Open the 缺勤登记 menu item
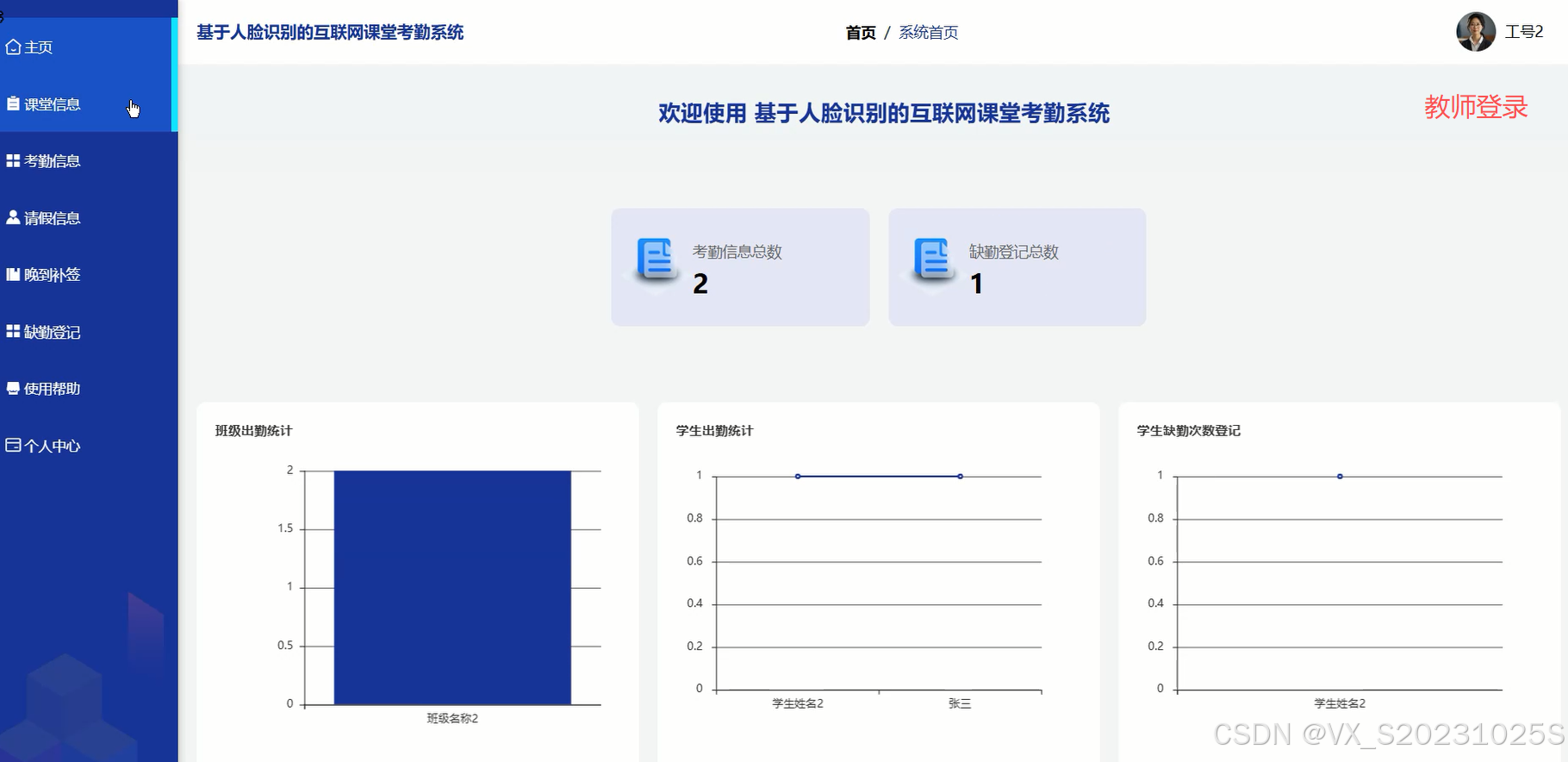This screenshot has width=1568, height=762. pyautogui.click(x=89, y=331)
